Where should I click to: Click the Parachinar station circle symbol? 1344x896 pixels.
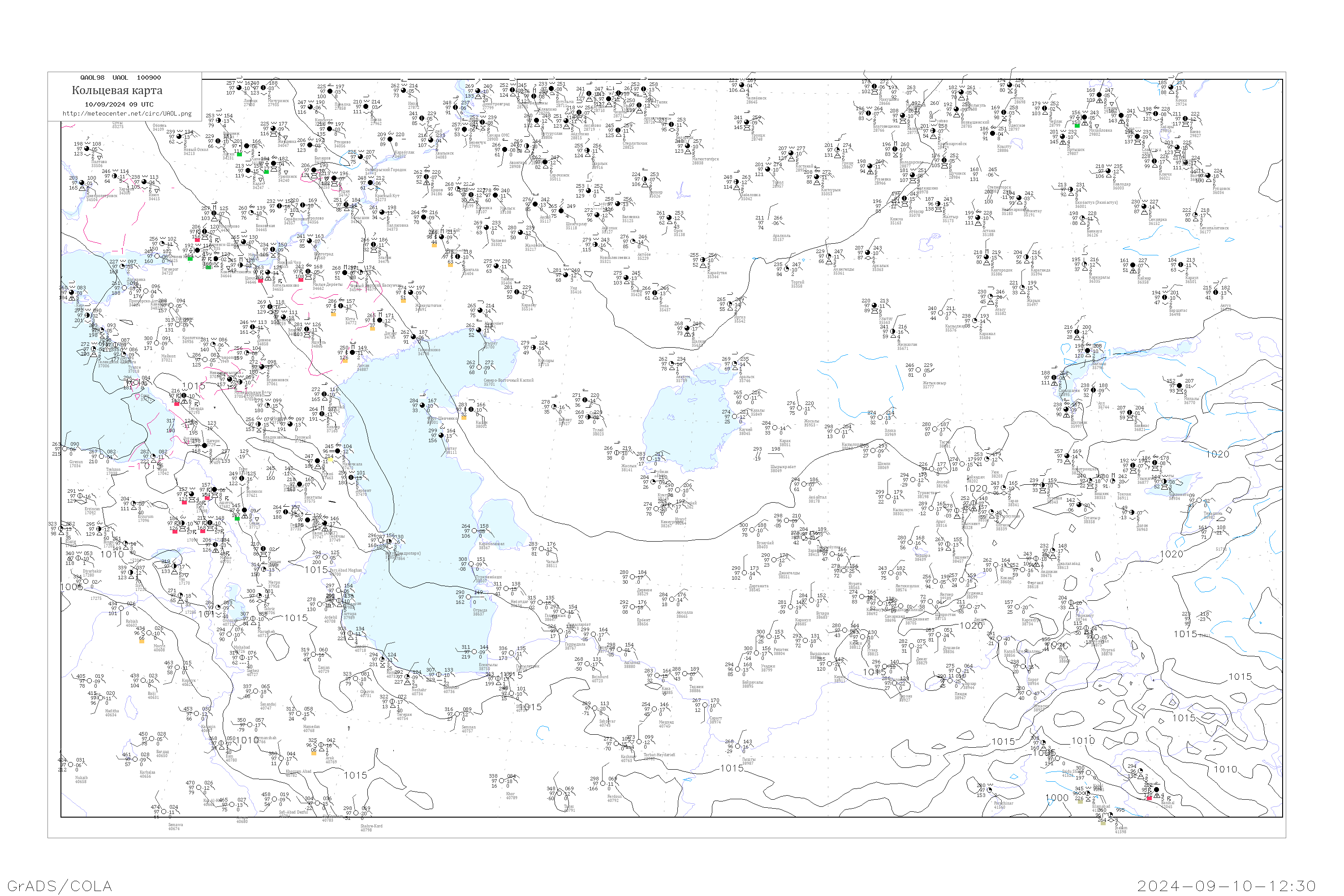990,790
